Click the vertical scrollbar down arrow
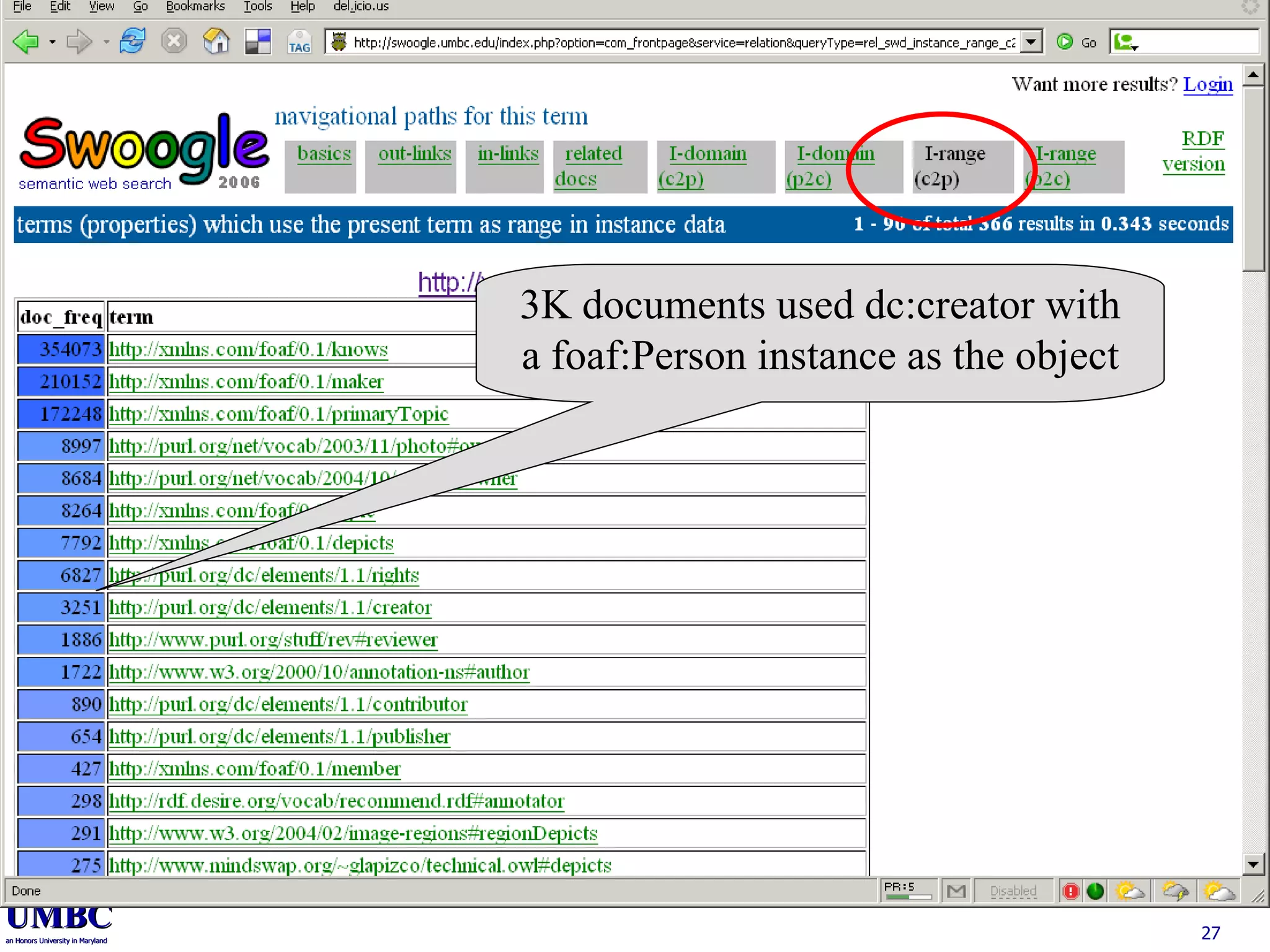The image size is (1270, 952). click(1253, 864)
